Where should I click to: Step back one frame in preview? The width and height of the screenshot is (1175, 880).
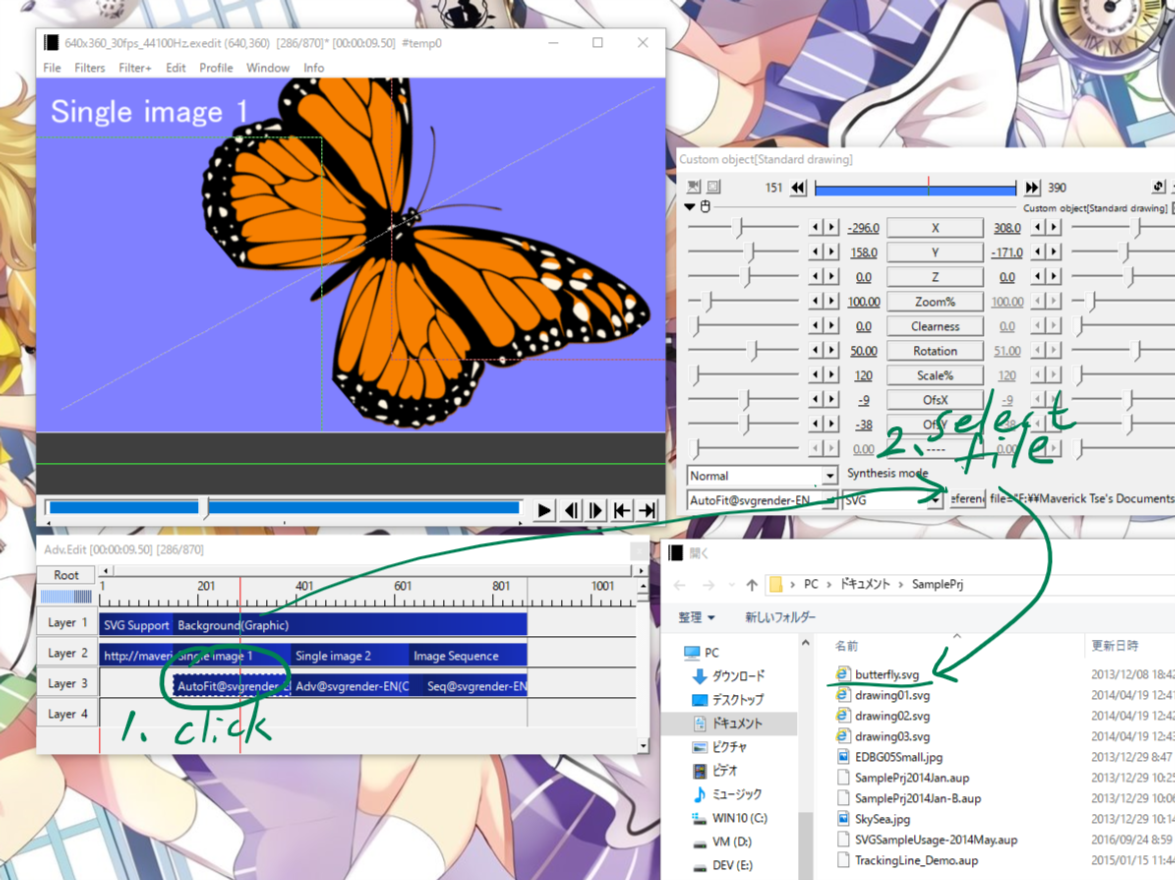tap(571, 510)
